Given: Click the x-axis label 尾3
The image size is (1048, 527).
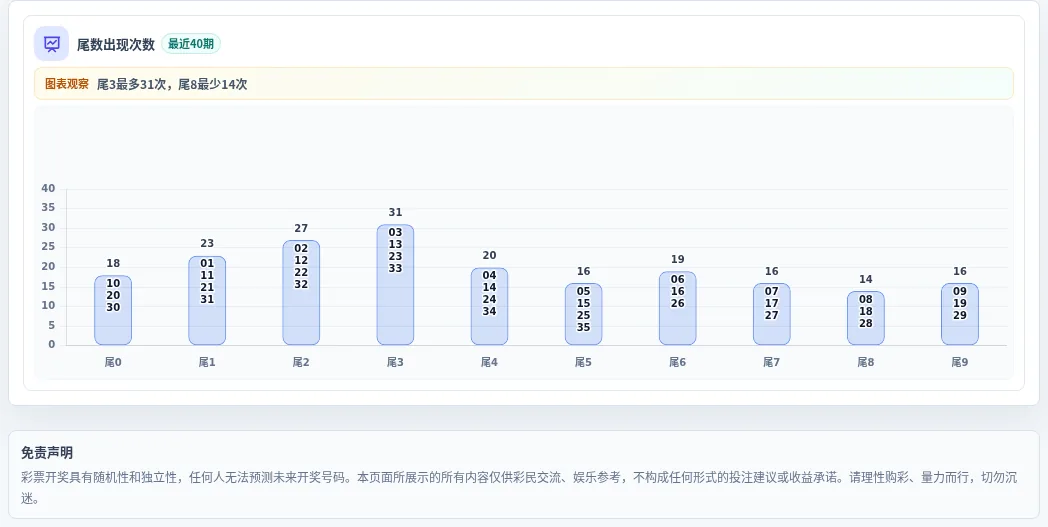Looking at the screenshot, I should point(396,362).
